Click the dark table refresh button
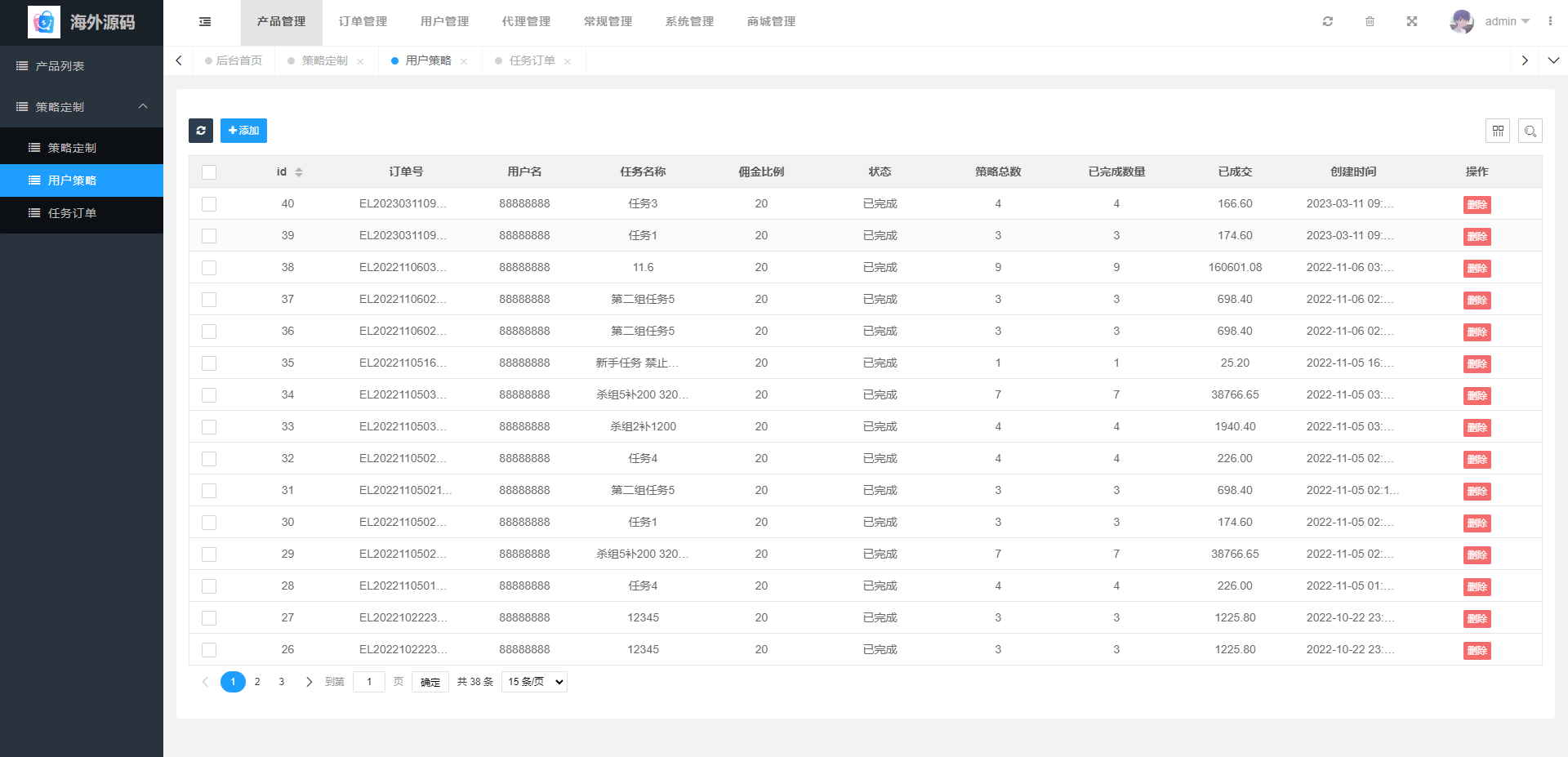 (x=201, y=131)
